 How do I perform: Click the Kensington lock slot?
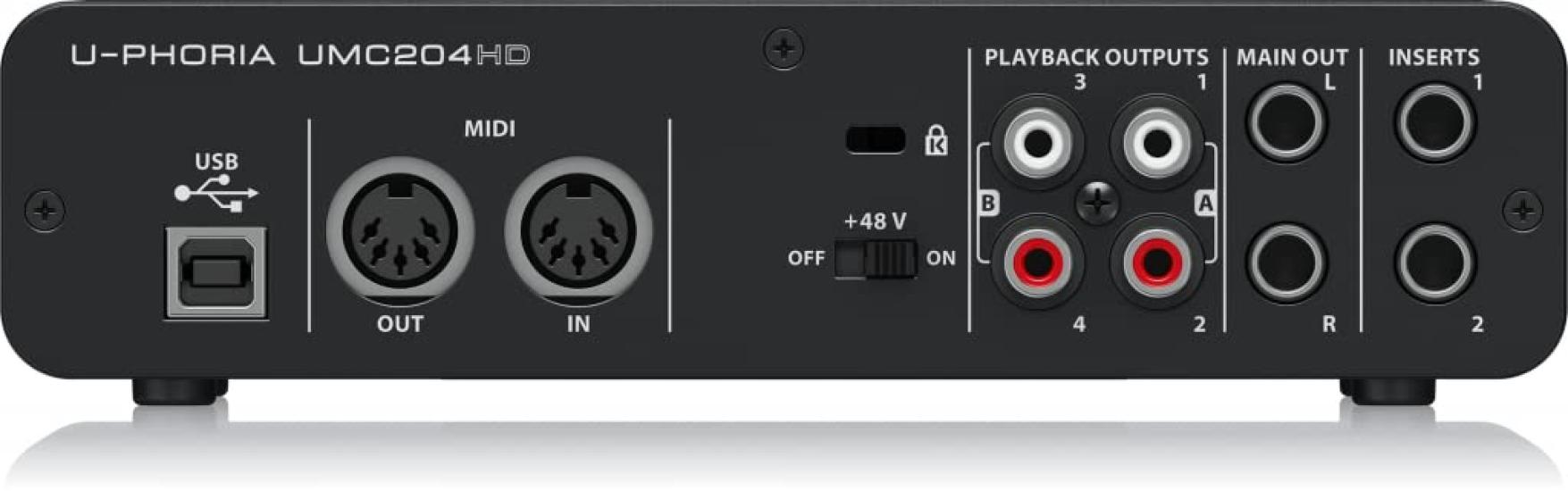point(876,139)
